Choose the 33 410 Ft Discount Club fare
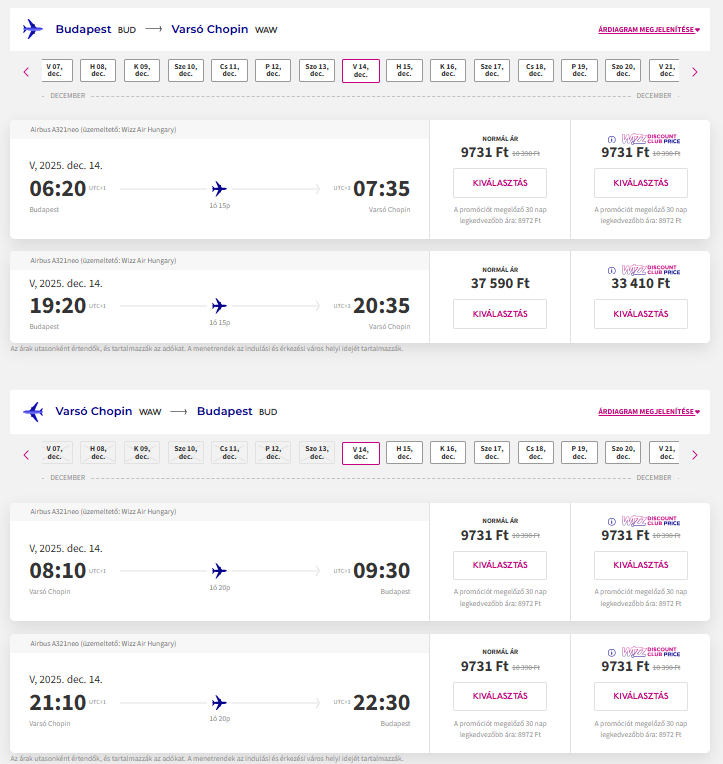 (640, 314)
